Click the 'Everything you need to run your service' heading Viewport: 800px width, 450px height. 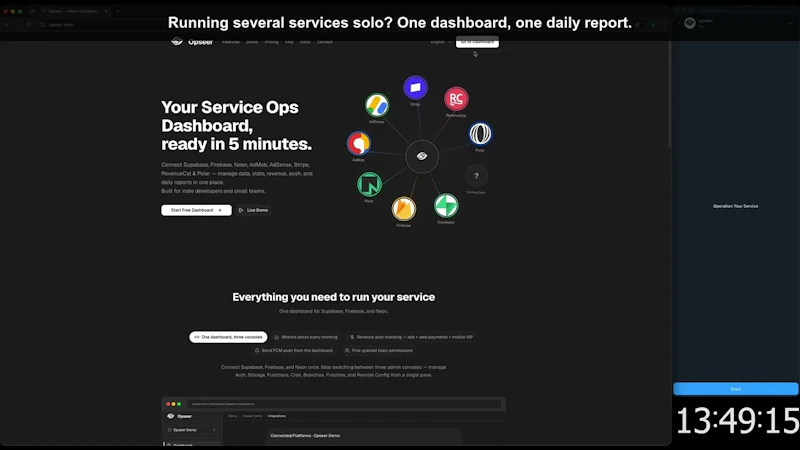pos(334,297)
